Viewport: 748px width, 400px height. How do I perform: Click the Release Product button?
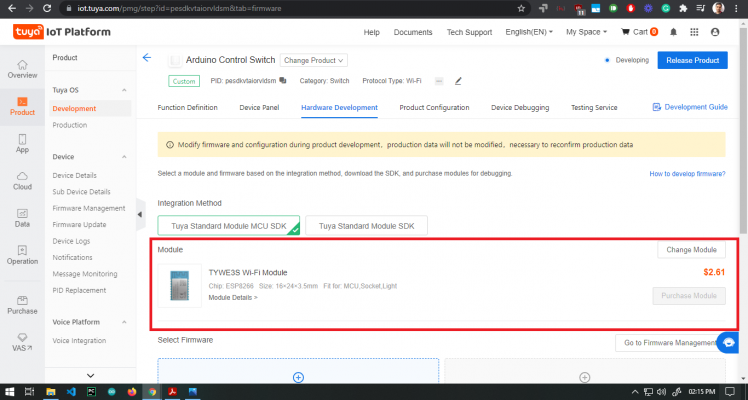click(692, 60)
